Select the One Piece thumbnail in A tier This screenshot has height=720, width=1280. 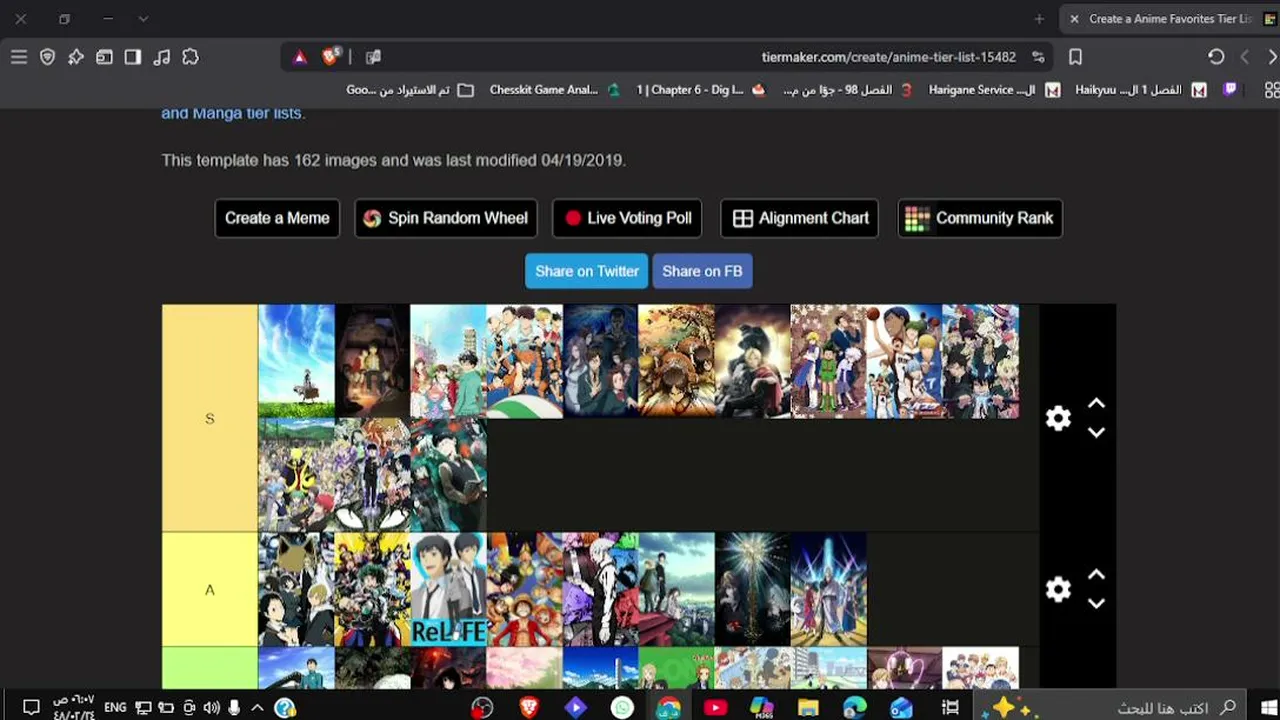pyautogui.click(x=524, y=589)
